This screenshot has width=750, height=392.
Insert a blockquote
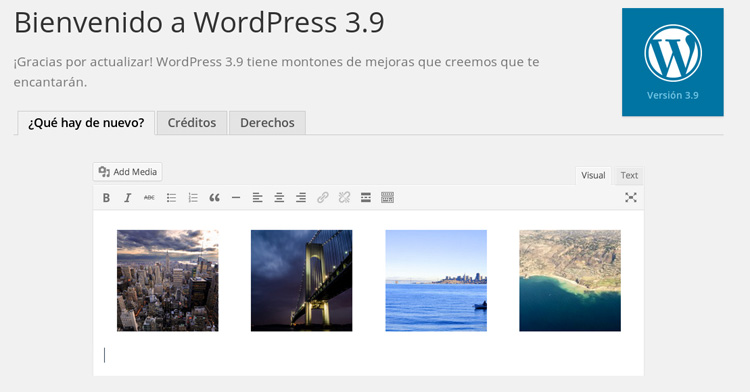point(214,197)
